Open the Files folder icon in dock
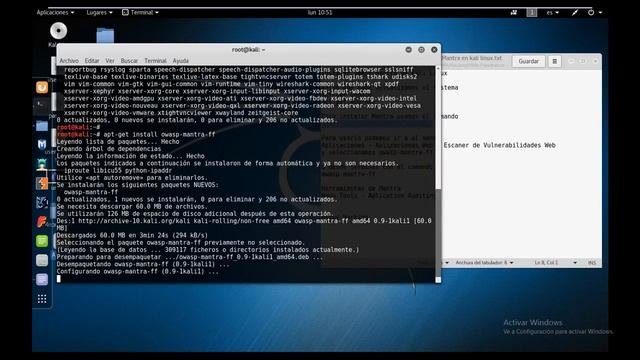Screen dimensions: 640x360 tap(42, 125)
